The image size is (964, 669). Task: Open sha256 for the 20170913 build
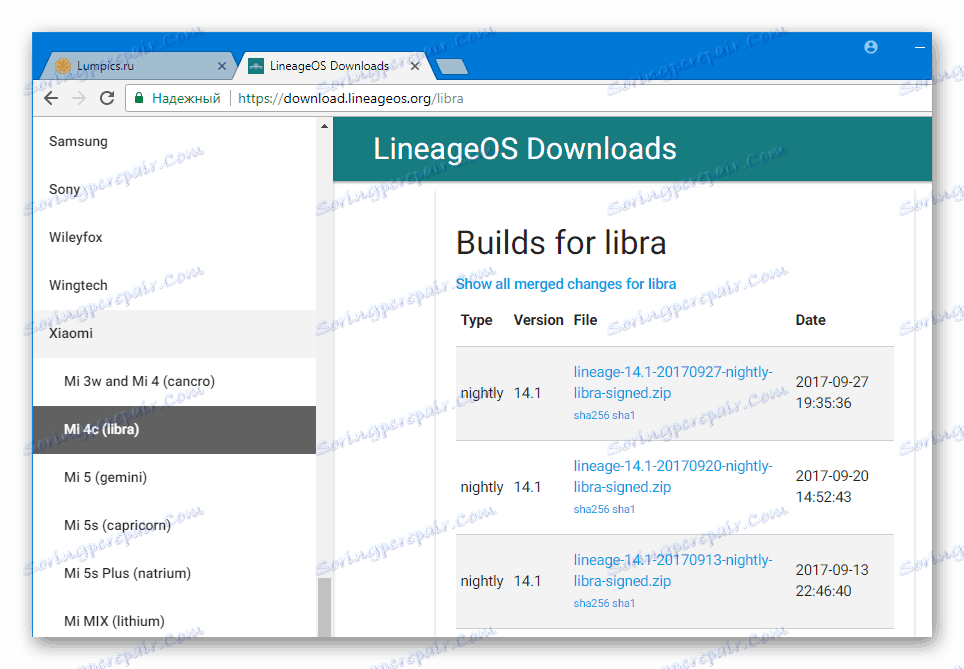[x=591, y=604]
